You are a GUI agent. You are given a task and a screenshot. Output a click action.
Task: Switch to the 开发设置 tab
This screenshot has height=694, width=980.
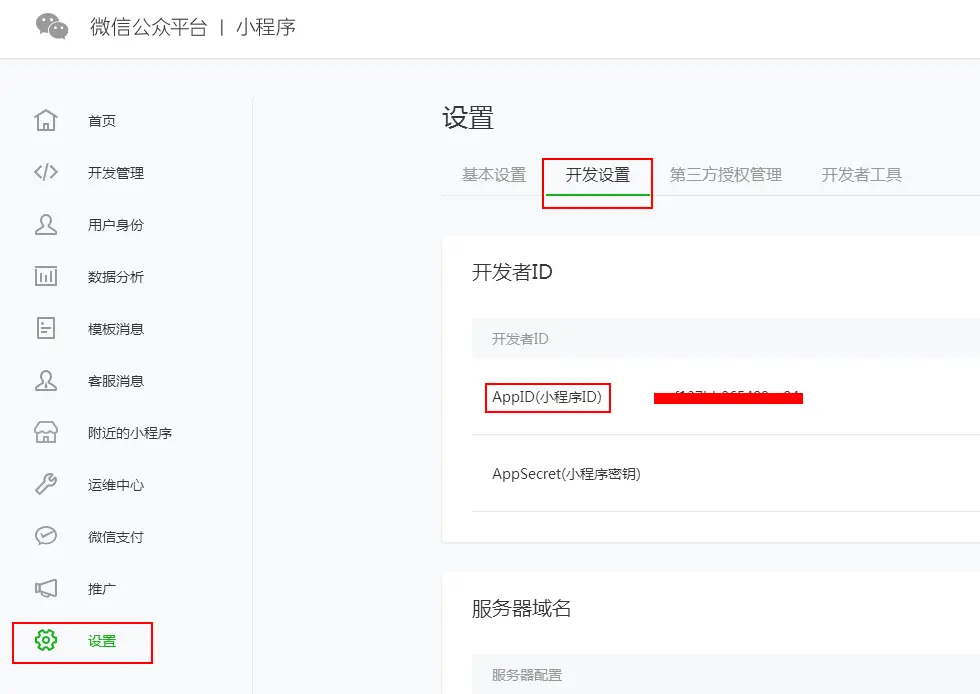tap(598, 174)
